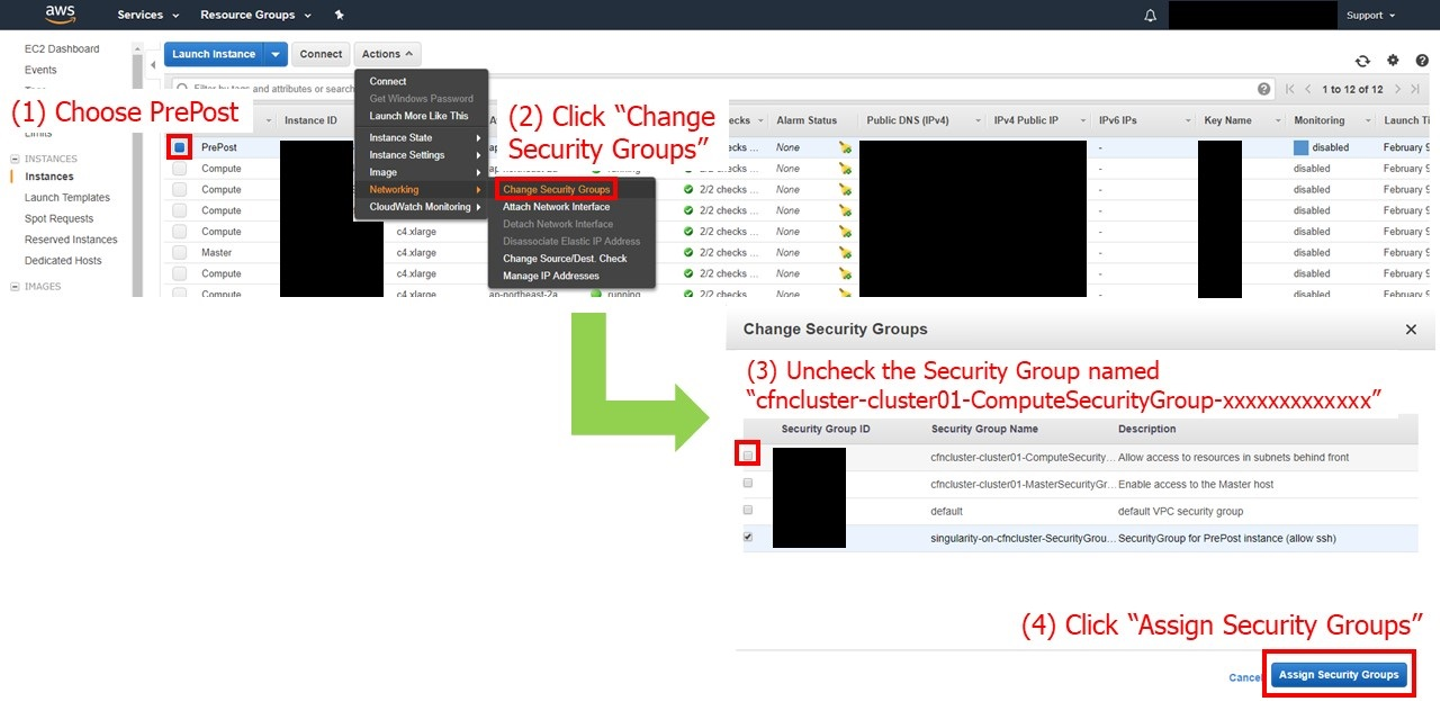Select Change Security Groups
The height and width of the screenshot is (701, 1440).
[x=556, y=189]
